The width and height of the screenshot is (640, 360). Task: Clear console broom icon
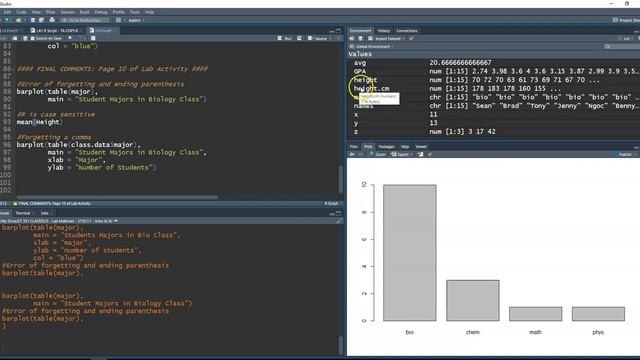click(x=339, y=221)
